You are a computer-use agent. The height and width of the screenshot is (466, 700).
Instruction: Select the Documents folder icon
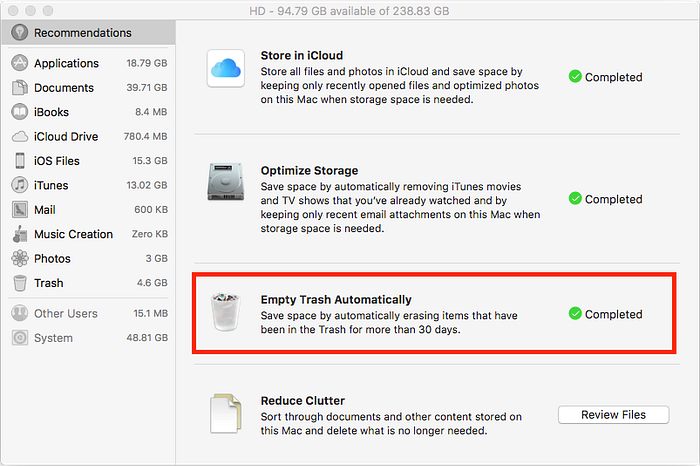[20, 88]
